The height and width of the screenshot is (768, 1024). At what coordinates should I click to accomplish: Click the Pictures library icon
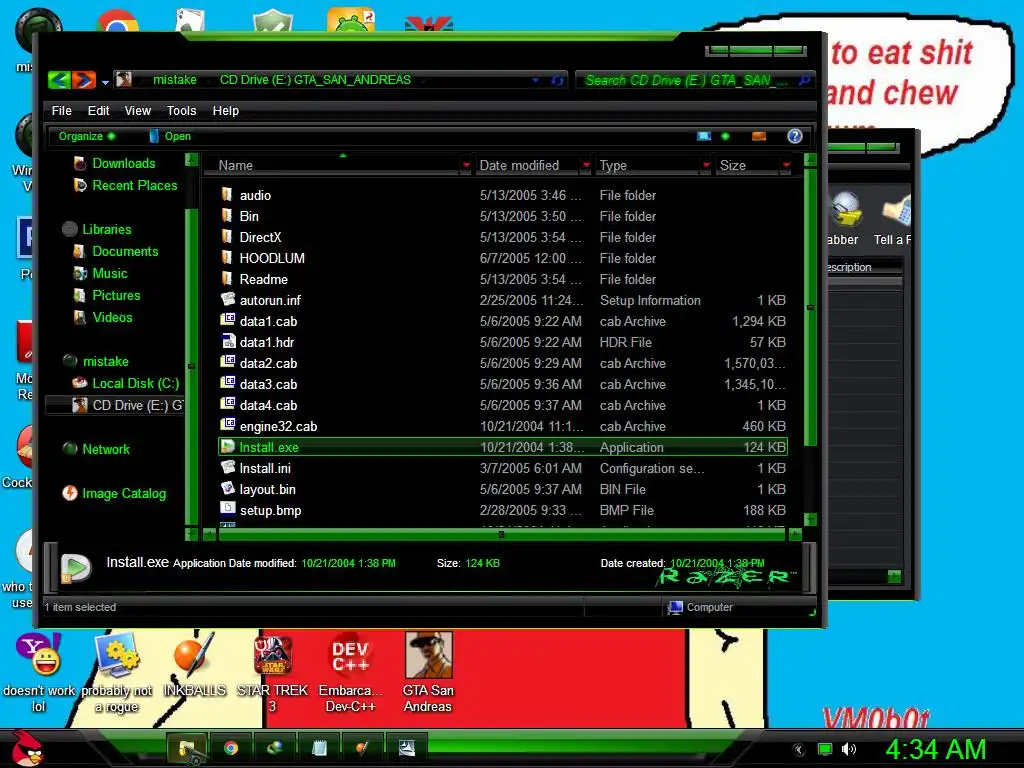[80, 295]
